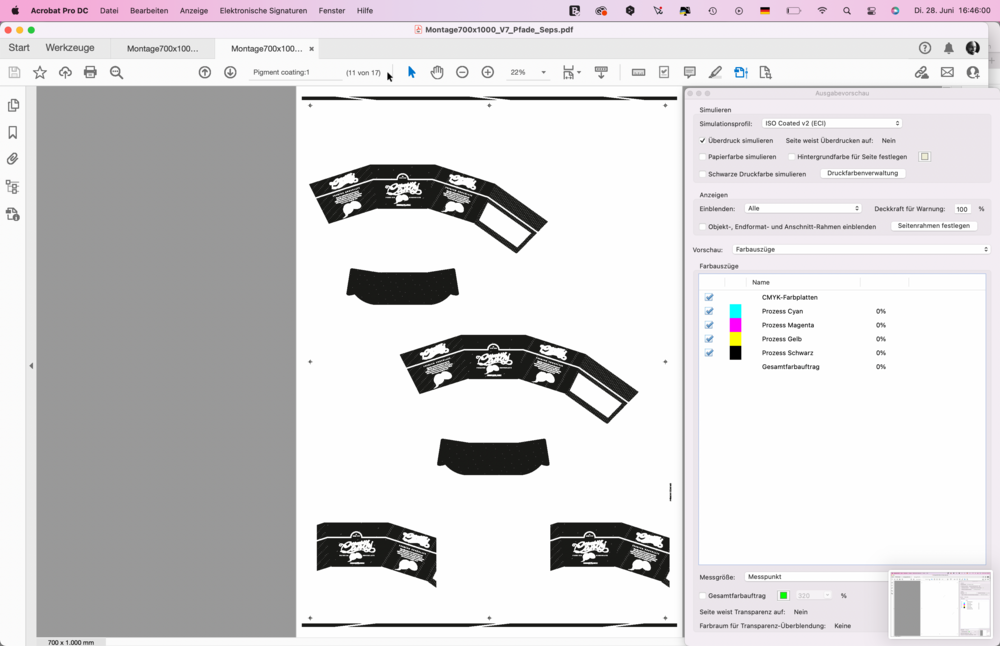This screenshot has width=1000, height=646.
Task: Switch to the first Montage700x100 tab
Action: 163,48
